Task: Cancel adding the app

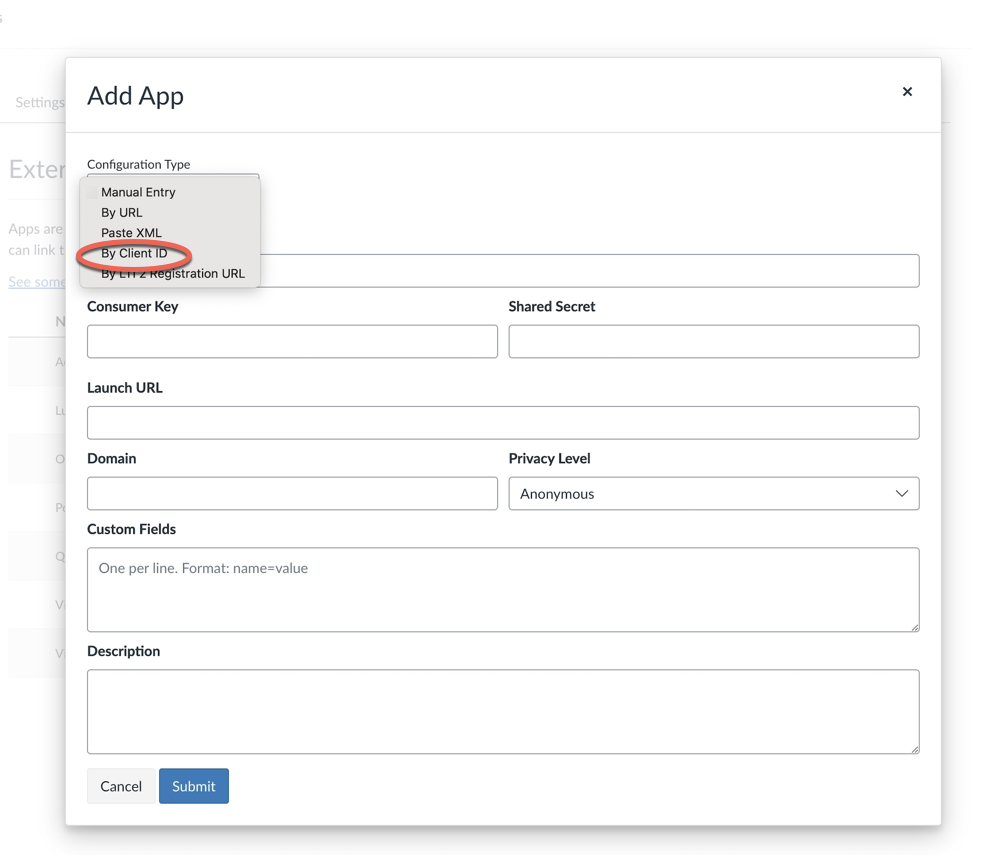Action: click(x=120, y=786)
